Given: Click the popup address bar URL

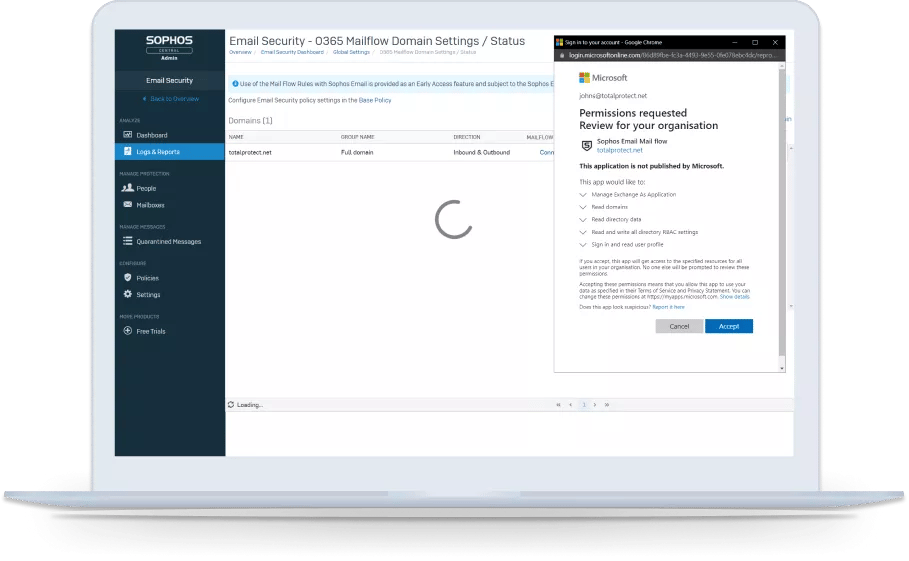Looking at the screenshot, I should [671, 56].
